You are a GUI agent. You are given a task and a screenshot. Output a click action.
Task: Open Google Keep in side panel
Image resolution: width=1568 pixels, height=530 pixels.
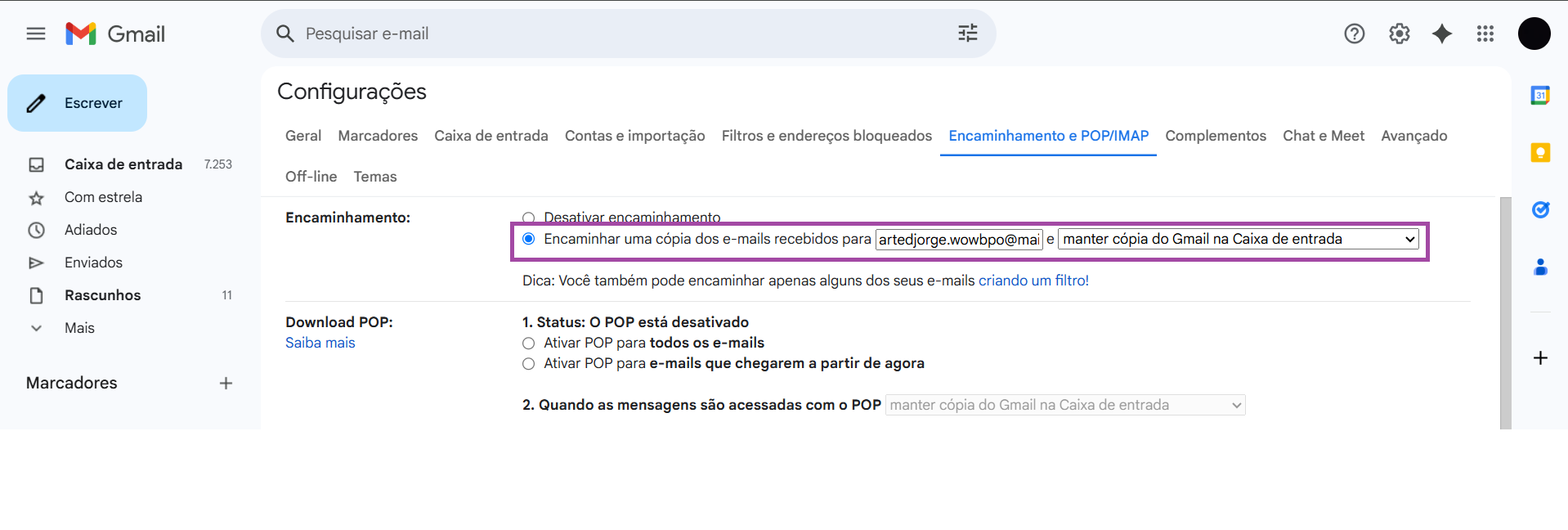[1540, 153]
